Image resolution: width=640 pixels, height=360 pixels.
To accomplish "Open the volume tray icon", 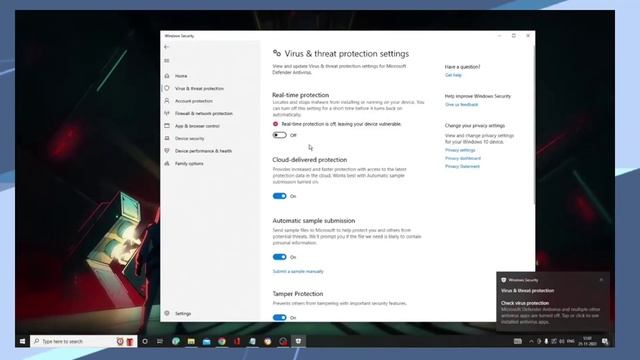I will tap(562, 341).
